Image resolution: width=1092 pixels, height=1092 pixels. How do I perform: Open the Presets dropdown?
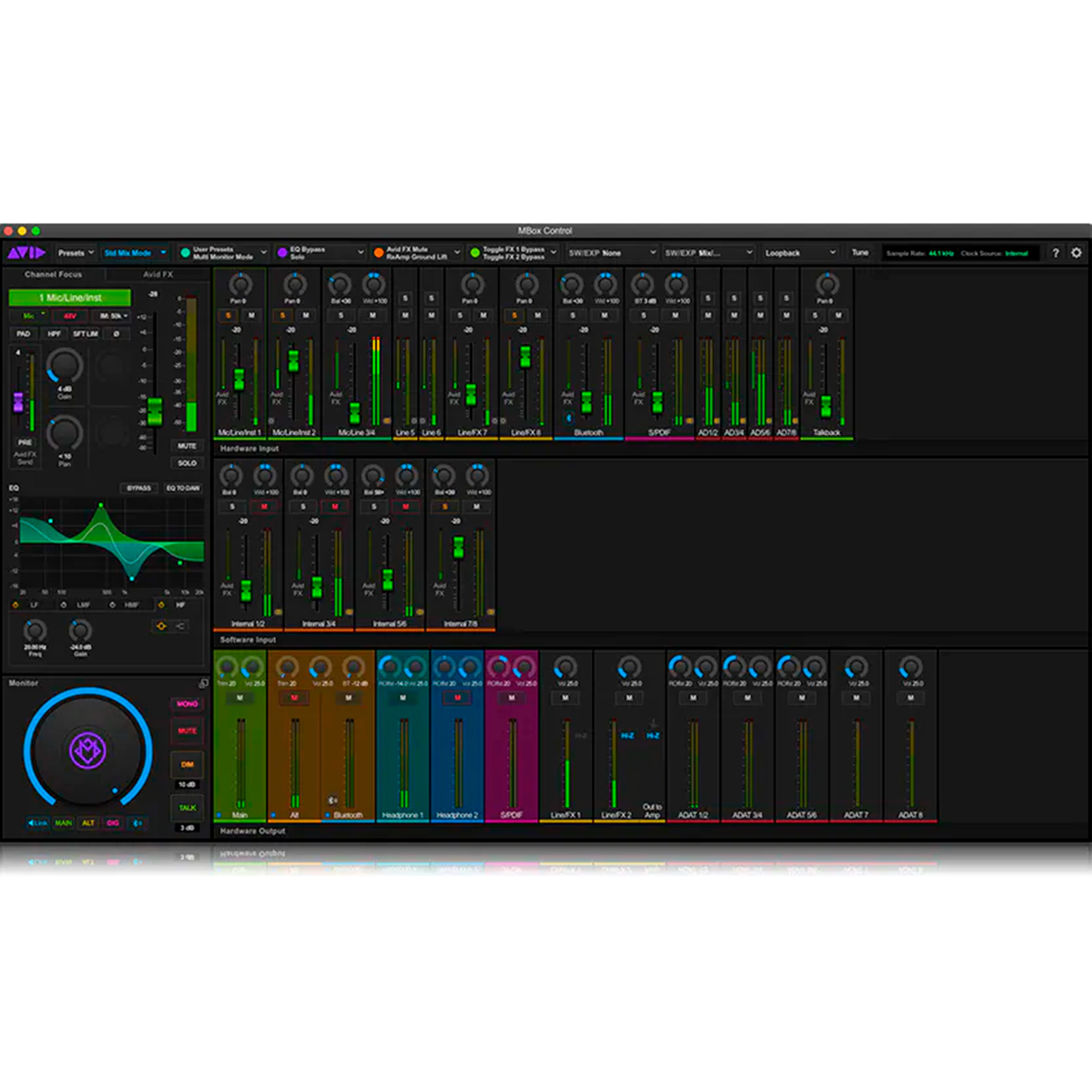point(76,253)
